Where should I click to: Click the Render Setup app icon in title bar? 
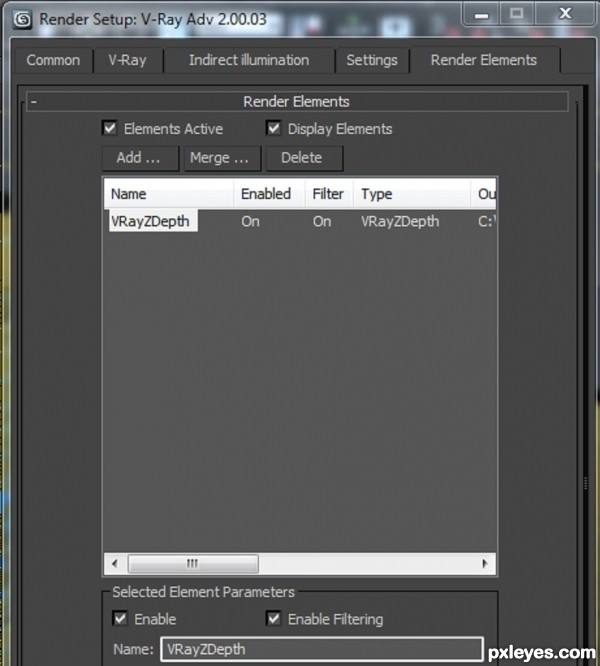tap(22, 20)
